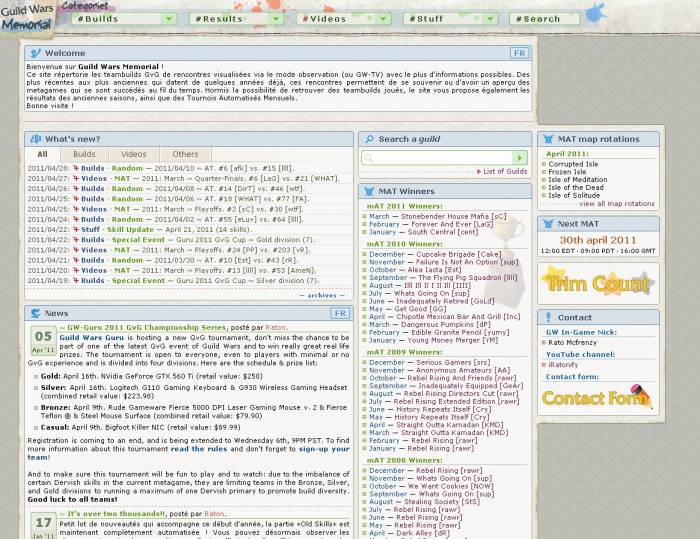Select the Builds tab in What's new
The width and height of the screenshot is (700, 539).
(84, 154)
